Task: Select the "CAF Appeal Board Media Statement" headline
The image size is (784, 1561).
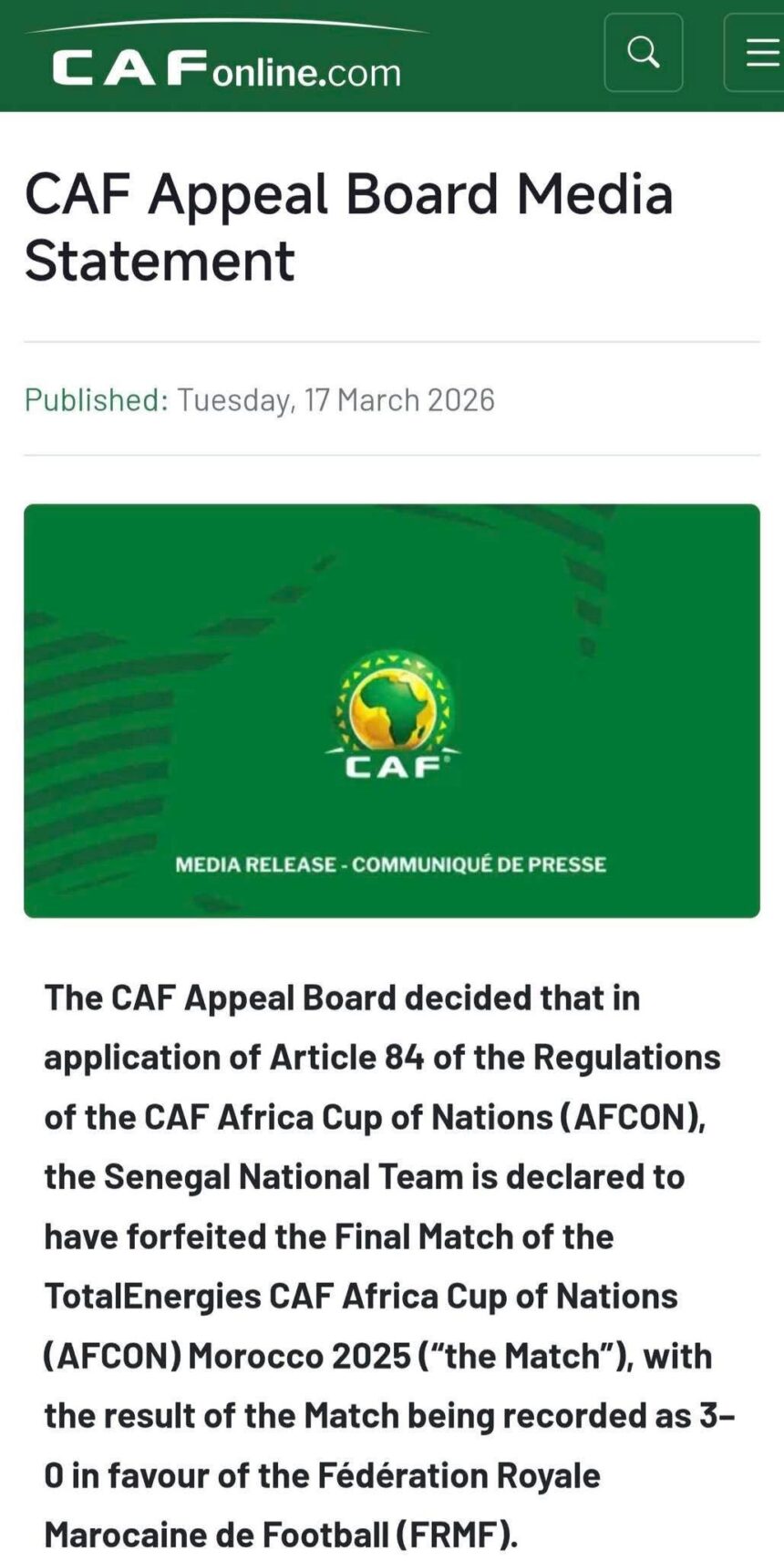Action: [x=348, y=226]
